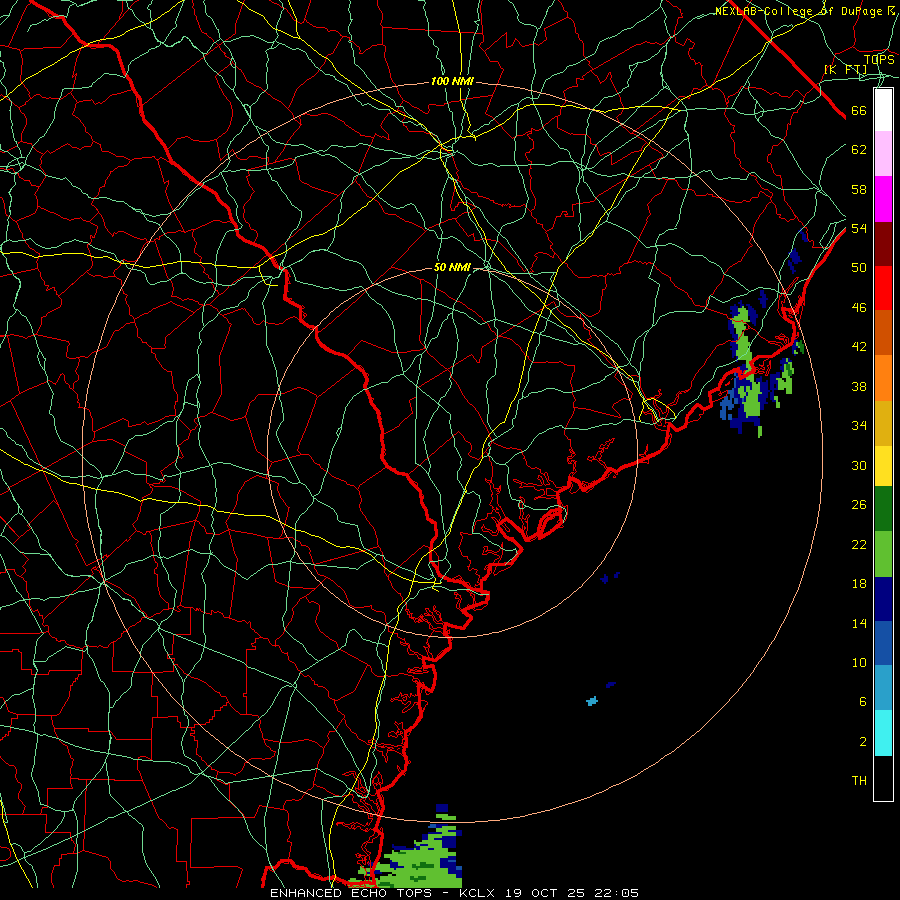Click the light green legend swatch
This screenshot has height=900, width=900.
pos(883,554)
